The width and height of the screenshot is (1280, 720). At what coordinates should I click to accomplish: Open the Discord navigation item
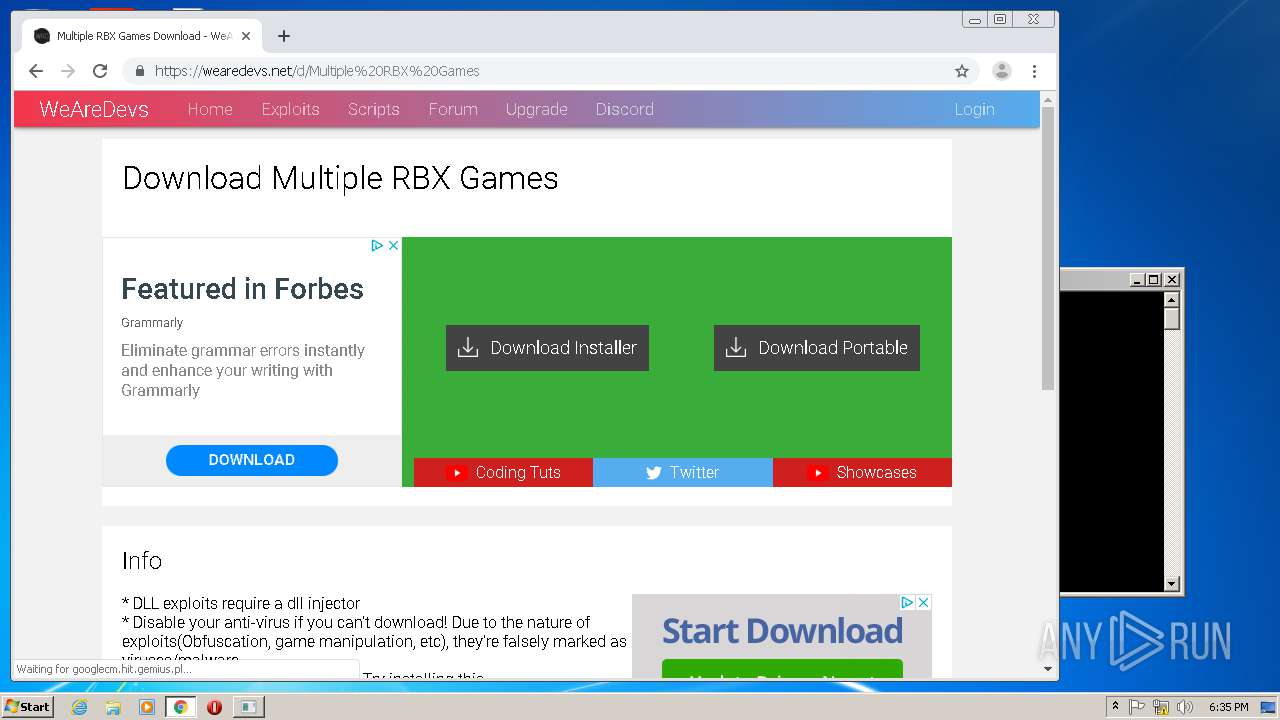(624, 109)
